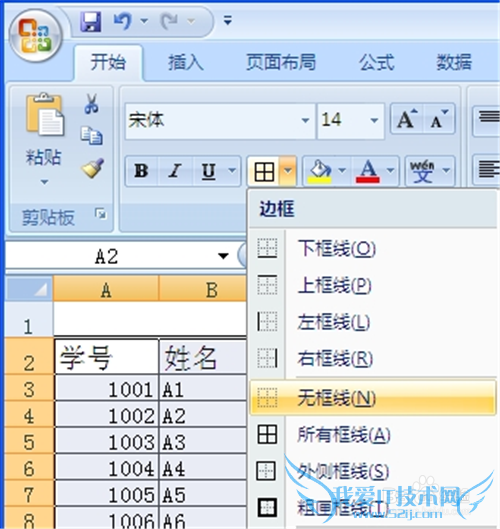Open the undo history dropdown arrow
Image resolution: width=500 pixels, height=529 pixels.
[x=144, y=21]
